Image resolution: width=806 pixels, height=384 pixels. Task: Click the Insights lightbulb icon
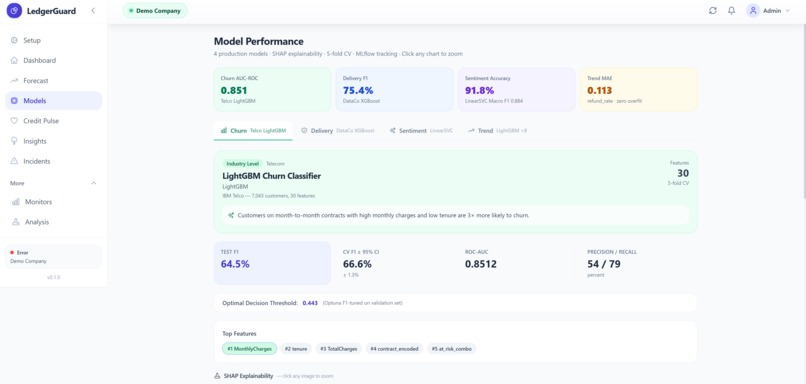(14, 141)
